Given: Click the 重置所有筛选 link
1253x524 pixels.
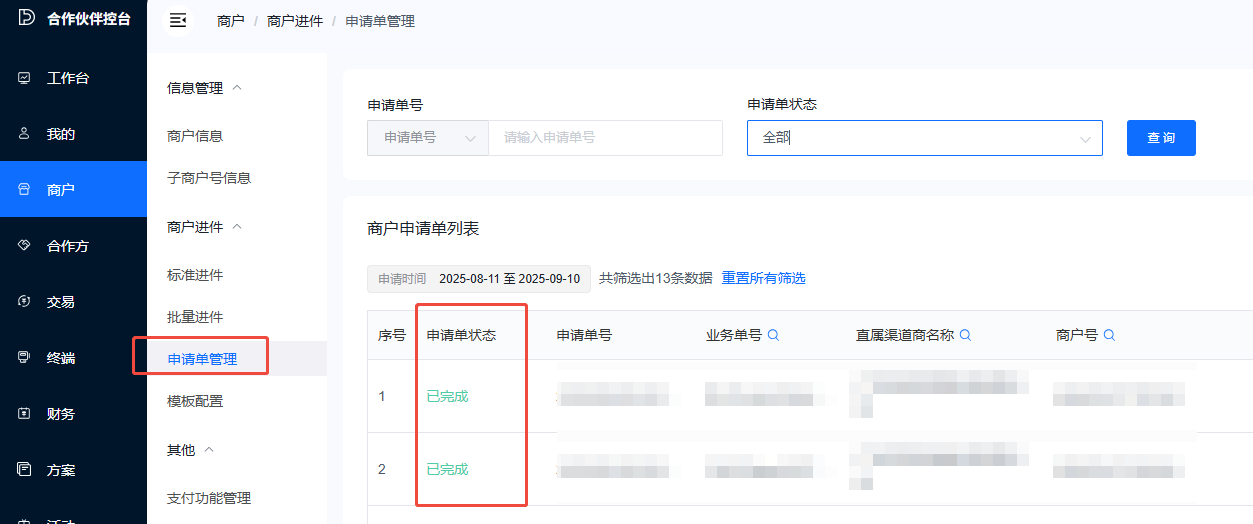Looking at the screenshot, I should pyautogui.click(x=763, y=278).
